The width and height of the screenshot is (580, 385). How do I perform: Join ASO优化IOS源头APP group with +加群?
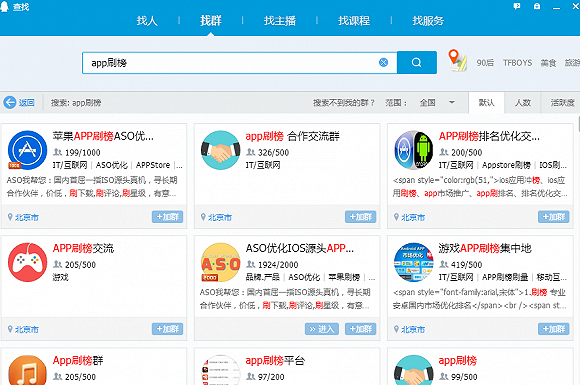361,329
